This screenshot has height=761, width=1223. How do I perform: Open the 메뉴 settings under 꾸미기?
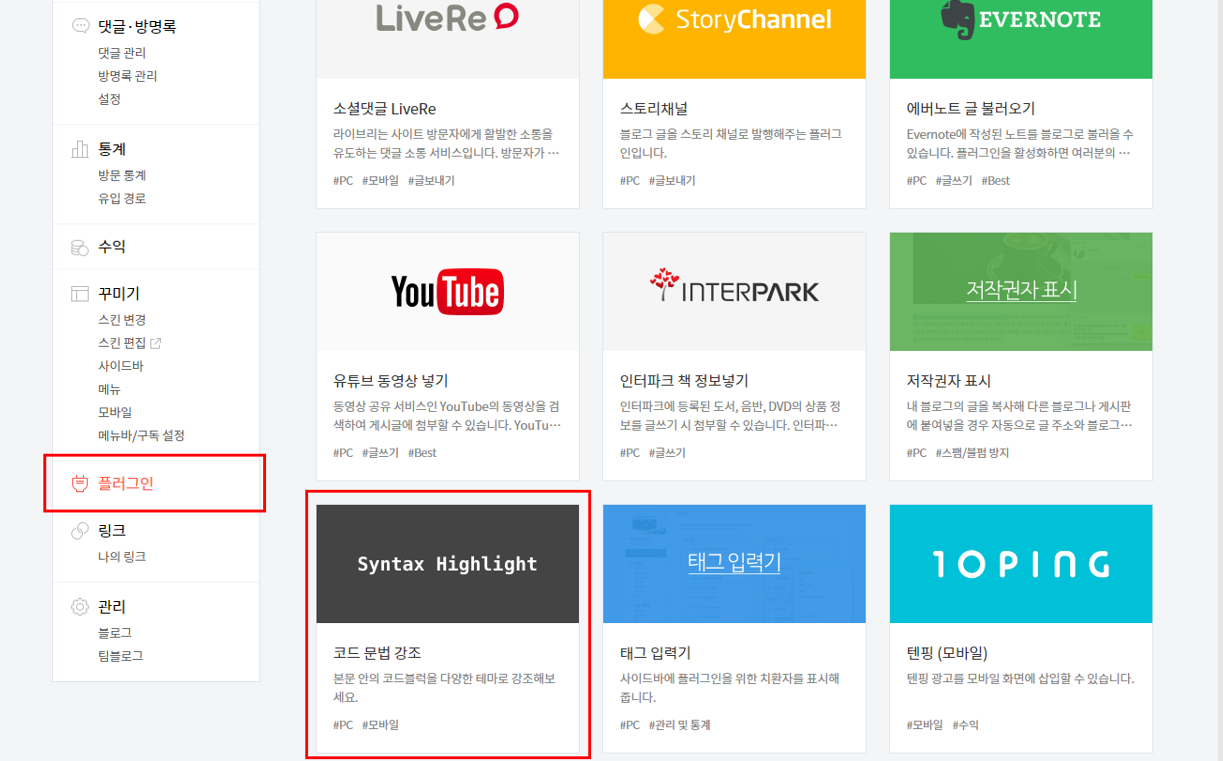(109, 389)
